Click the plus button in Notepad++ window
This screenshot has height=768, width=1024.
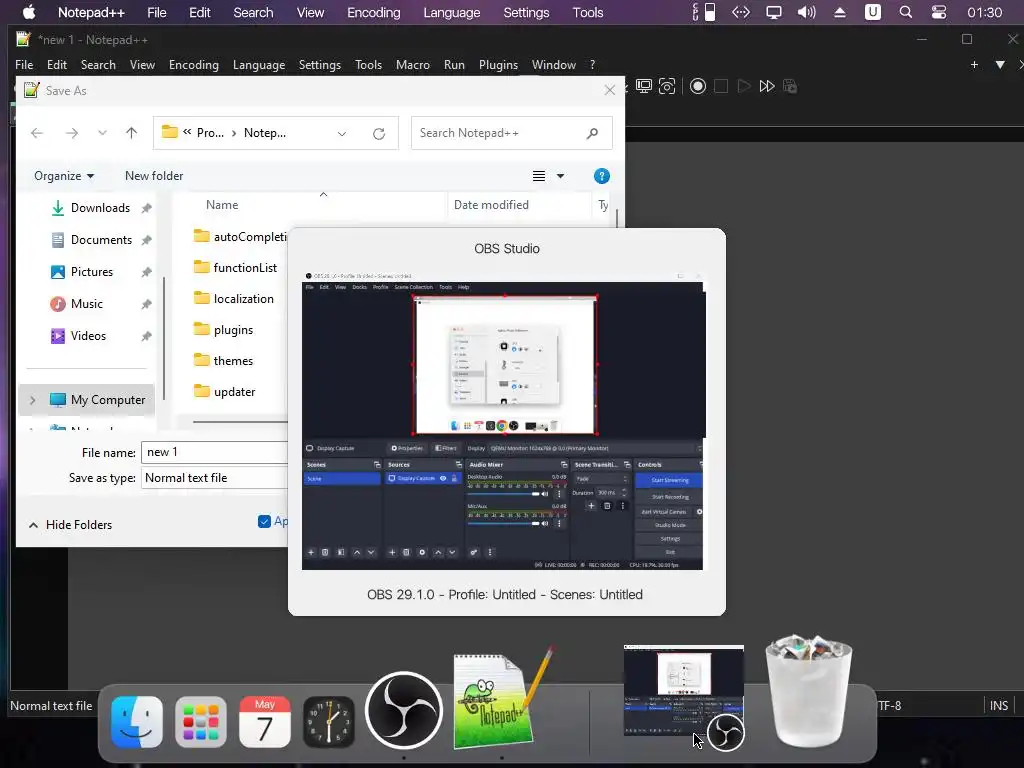point(974,65)
